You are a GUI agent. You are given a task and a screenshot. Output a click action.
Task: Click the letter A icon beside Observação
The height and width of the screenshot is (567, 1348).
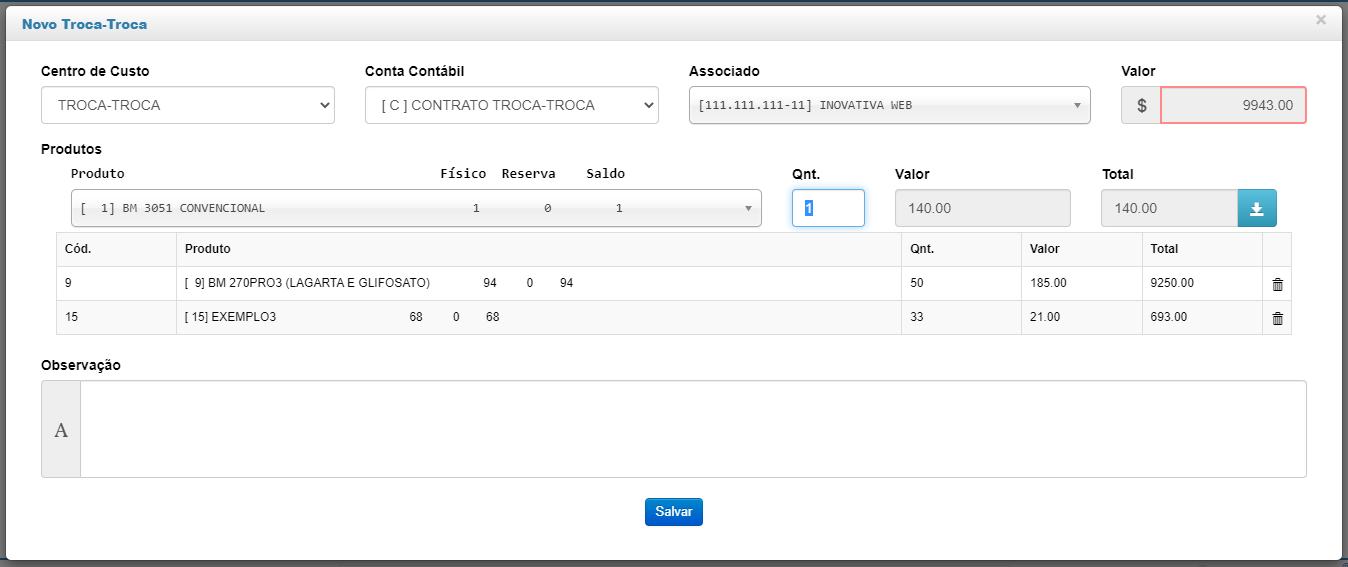point(61,429)
